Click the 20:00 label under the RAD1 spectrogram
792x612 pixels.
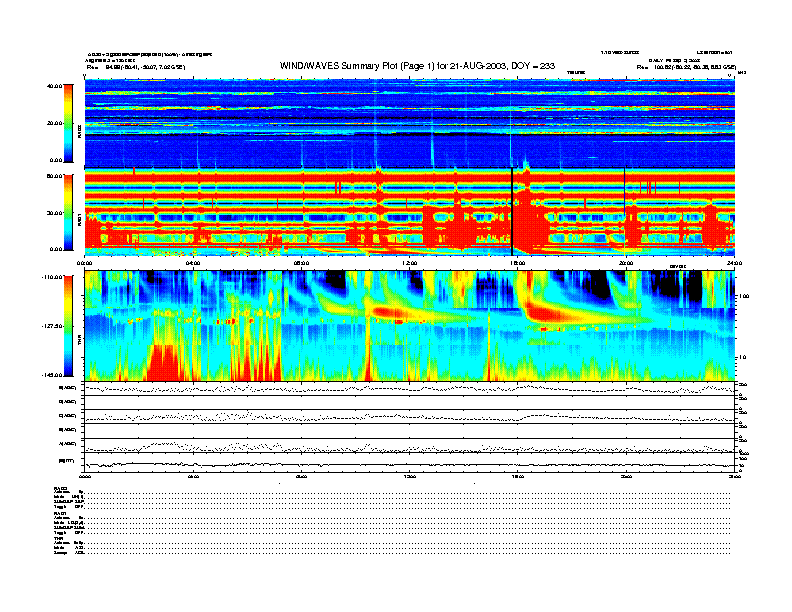(x=626, y=263)
